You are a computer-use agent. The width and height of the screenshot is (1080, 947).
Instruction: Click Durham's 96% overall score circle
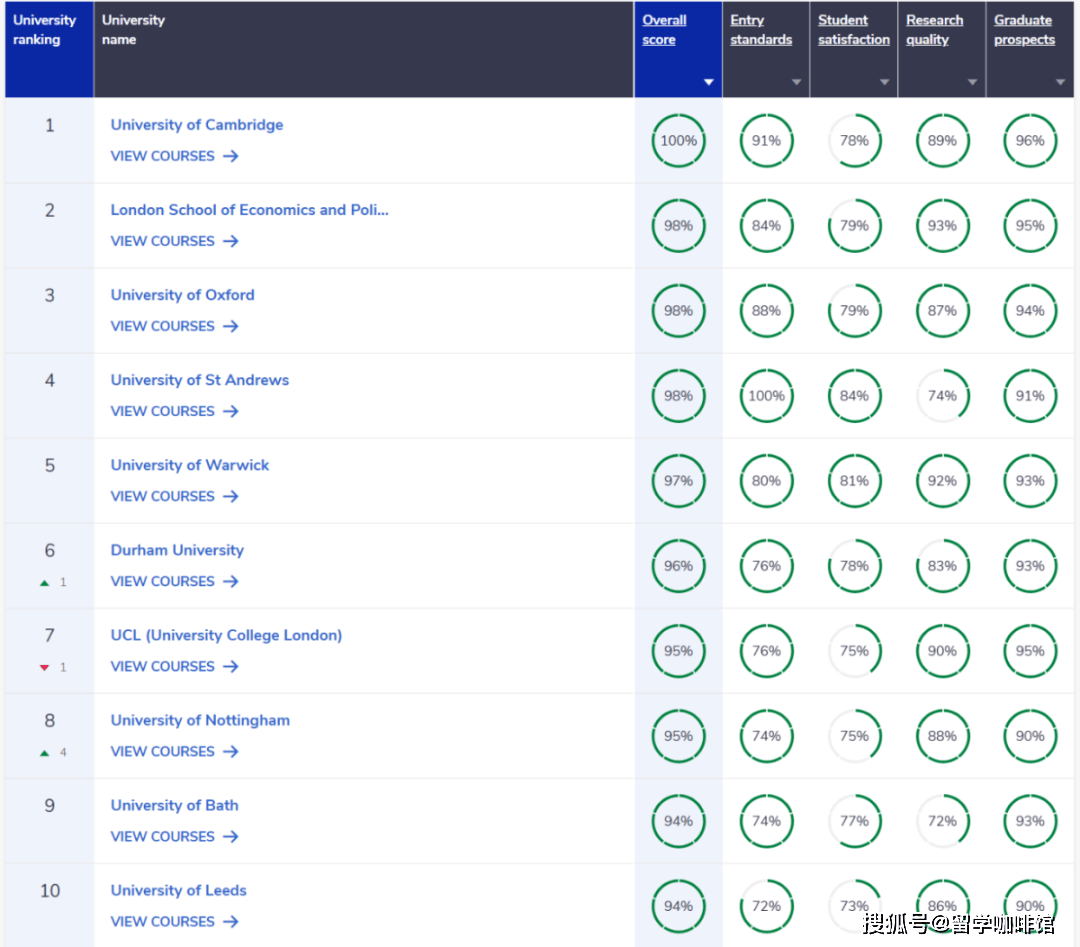point(678,566)
